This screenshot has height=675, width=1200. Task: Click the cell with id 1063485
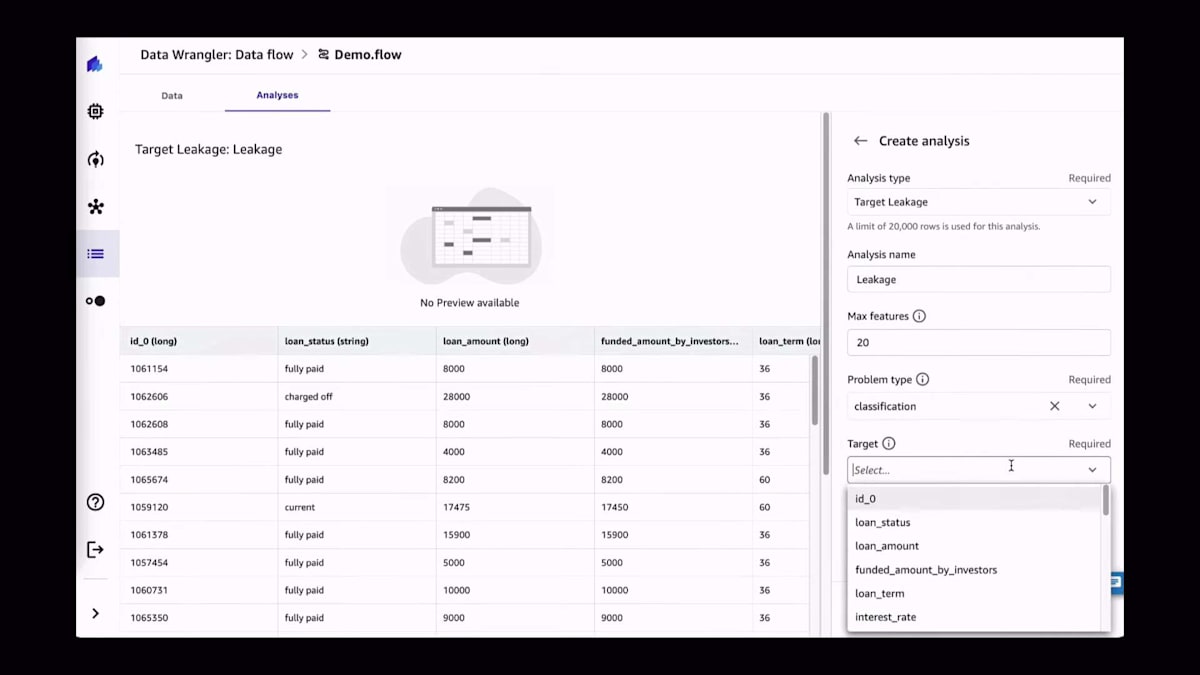(x=199, y=452)
